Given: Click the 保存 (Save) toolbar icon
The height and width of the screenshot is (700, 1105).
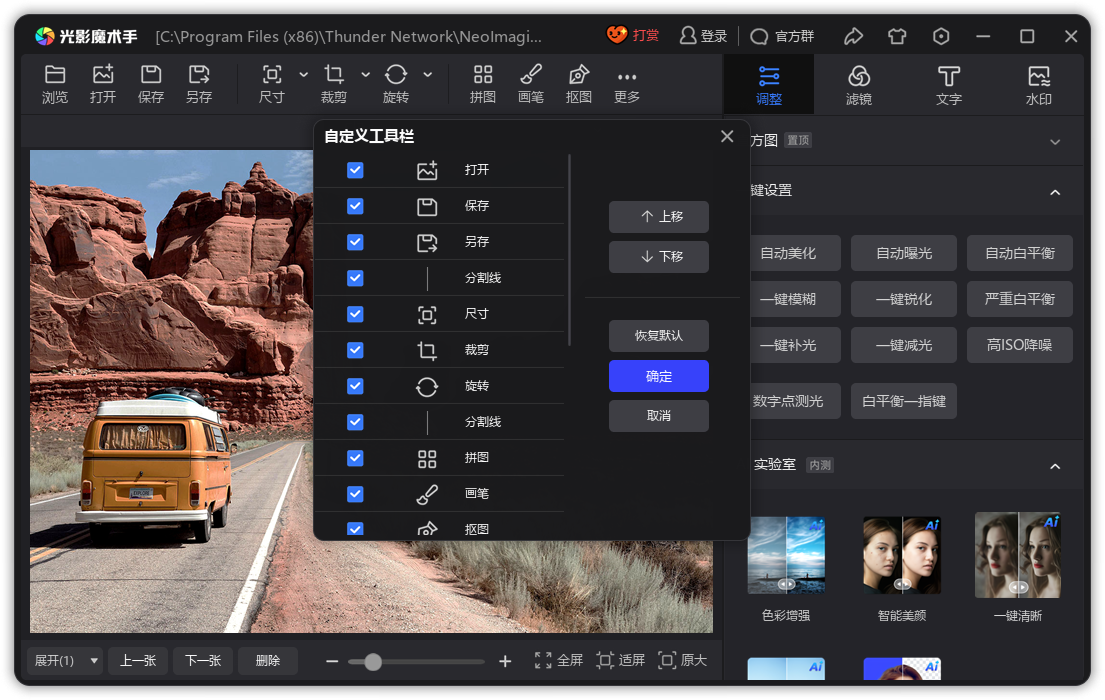Looking at the screenshot, I should [151, 75].
